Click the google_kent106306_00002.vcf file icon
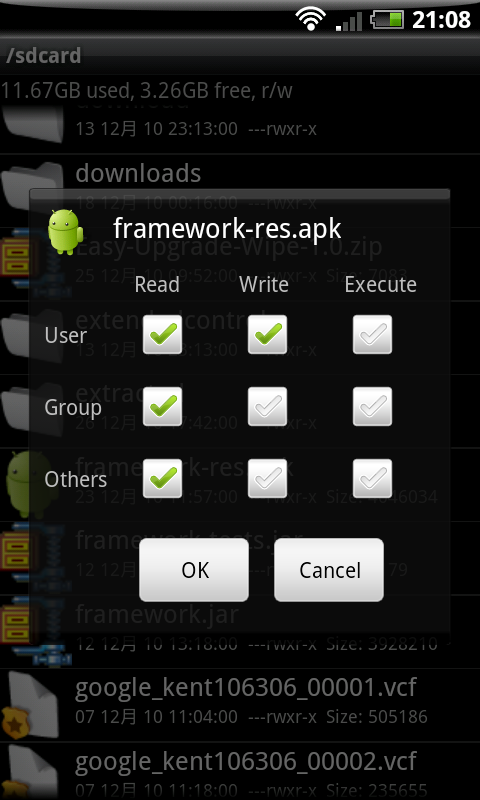 [x=31, y=772]
